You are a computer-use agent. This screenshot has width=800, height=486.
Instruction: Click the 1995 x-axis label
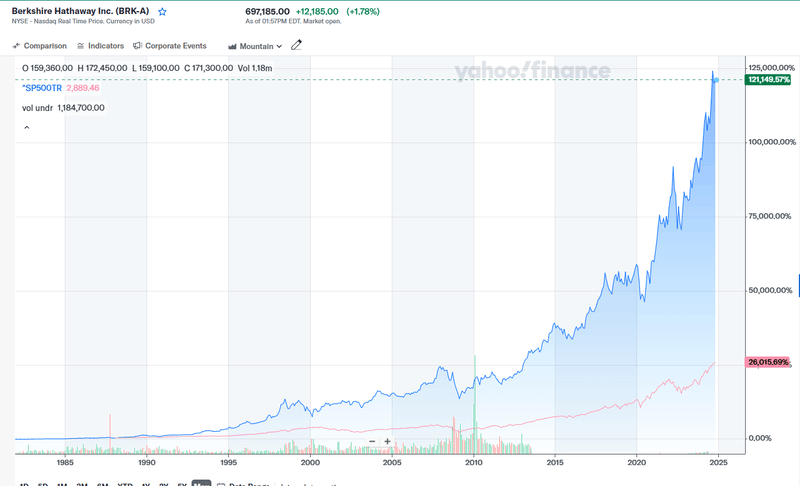point(229,463)
